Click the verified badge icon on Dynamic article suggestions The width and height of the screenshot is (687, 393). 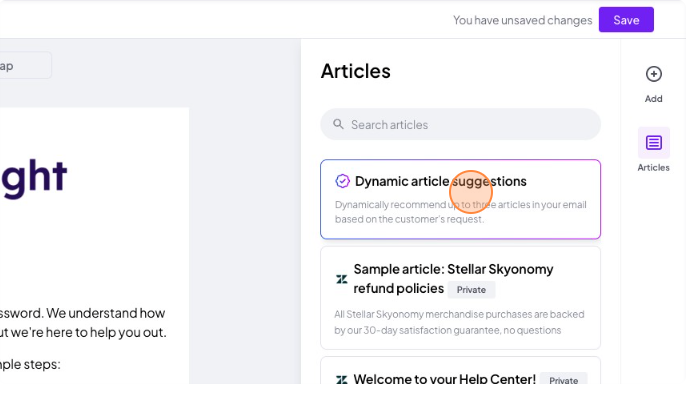342,181
